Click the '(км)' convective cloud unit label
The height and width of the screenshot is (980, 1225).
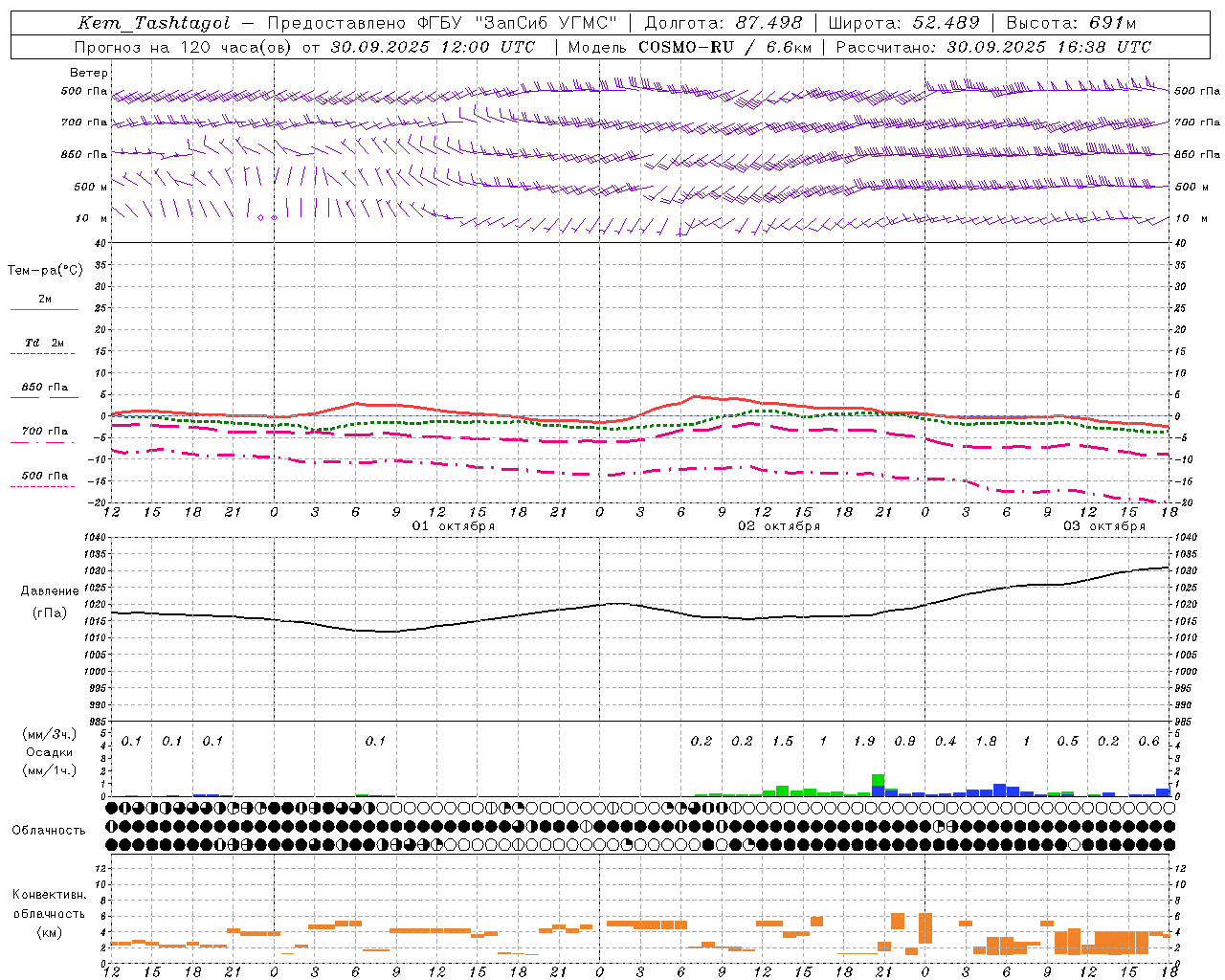pyautogui.click(x=49, y=932)
